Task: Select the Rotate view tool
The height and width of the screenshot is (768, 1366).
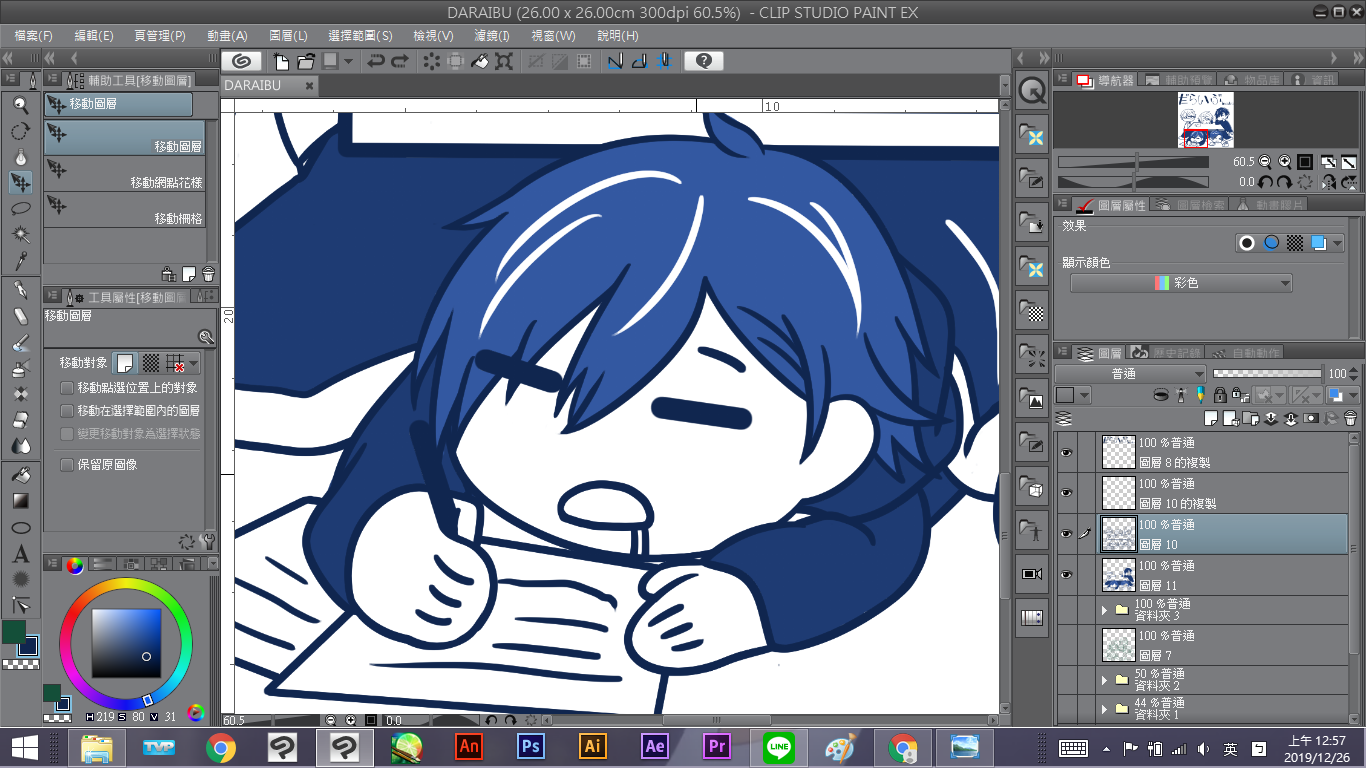Action: coord(20,130)
